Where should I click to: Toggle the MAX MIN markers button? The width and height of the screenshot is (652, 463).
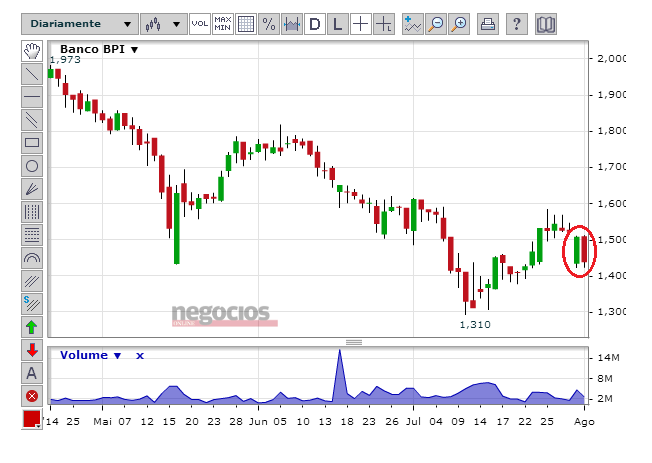[x=222, y=24]
